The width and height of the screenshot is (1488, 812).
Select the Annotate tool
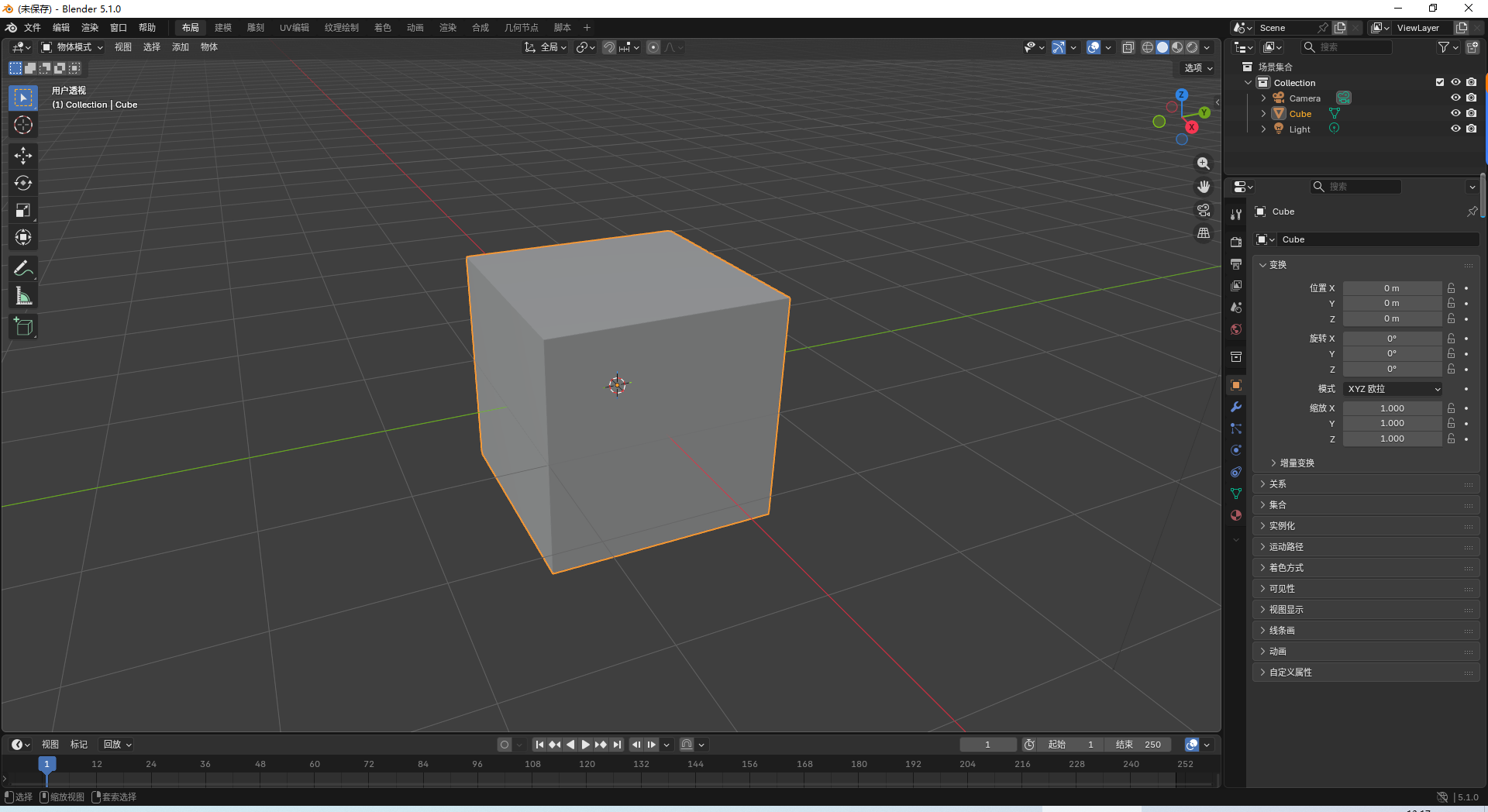point(23,268)
